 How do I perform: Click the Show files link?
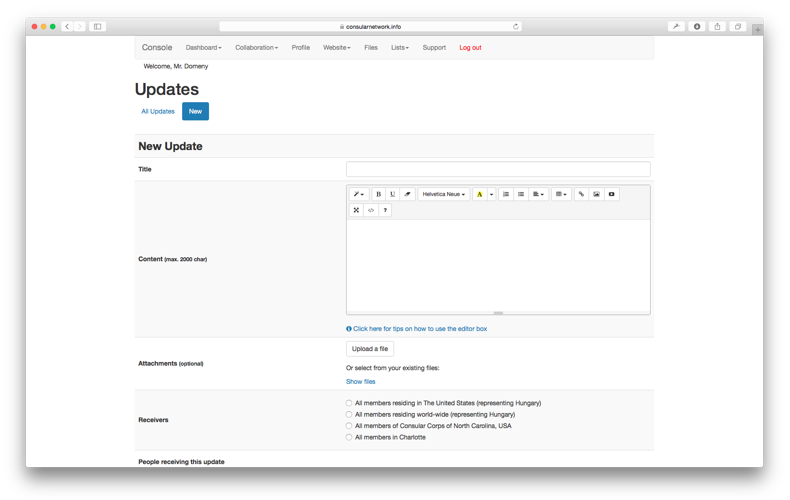click(361, 381)
